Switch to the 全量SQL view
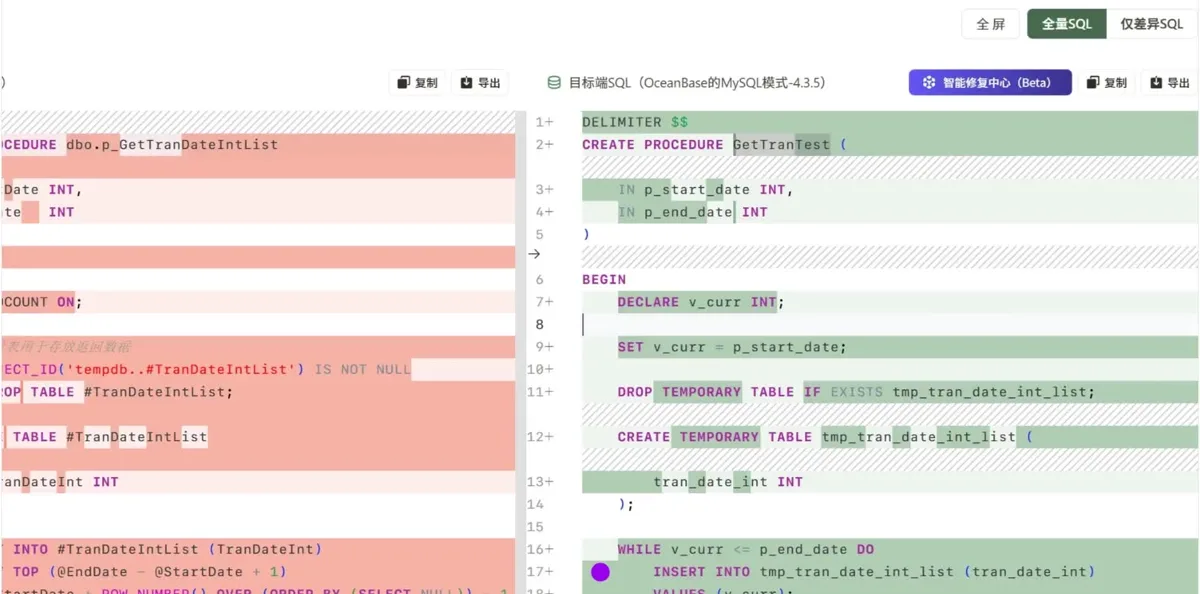 (x=1067, y=24)
